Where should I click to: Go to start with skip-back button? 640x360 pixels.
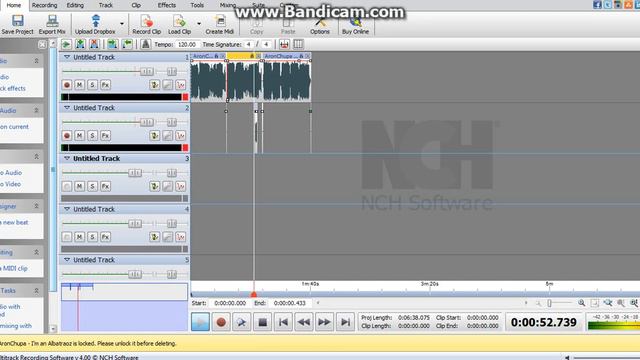coord(283,322)
